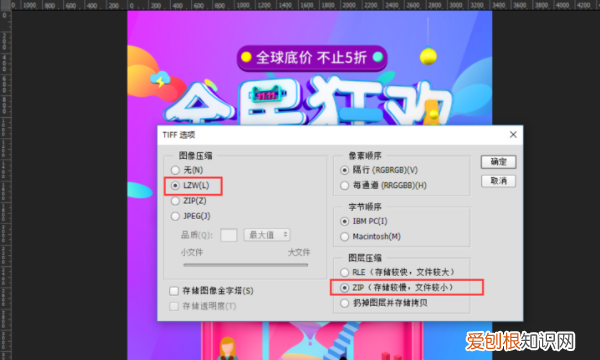
Task: Close the TIFF 选项 dialog
Action: coord(513,135)
